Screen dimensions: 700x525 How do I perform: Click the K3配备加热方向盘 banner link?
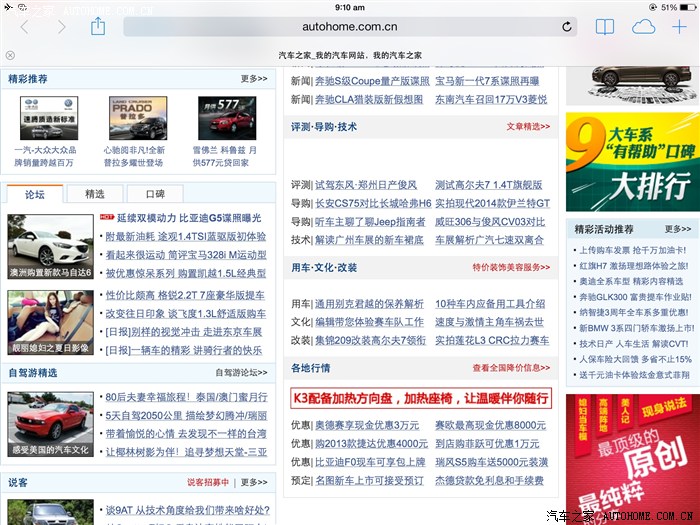(x=421, y=398)
